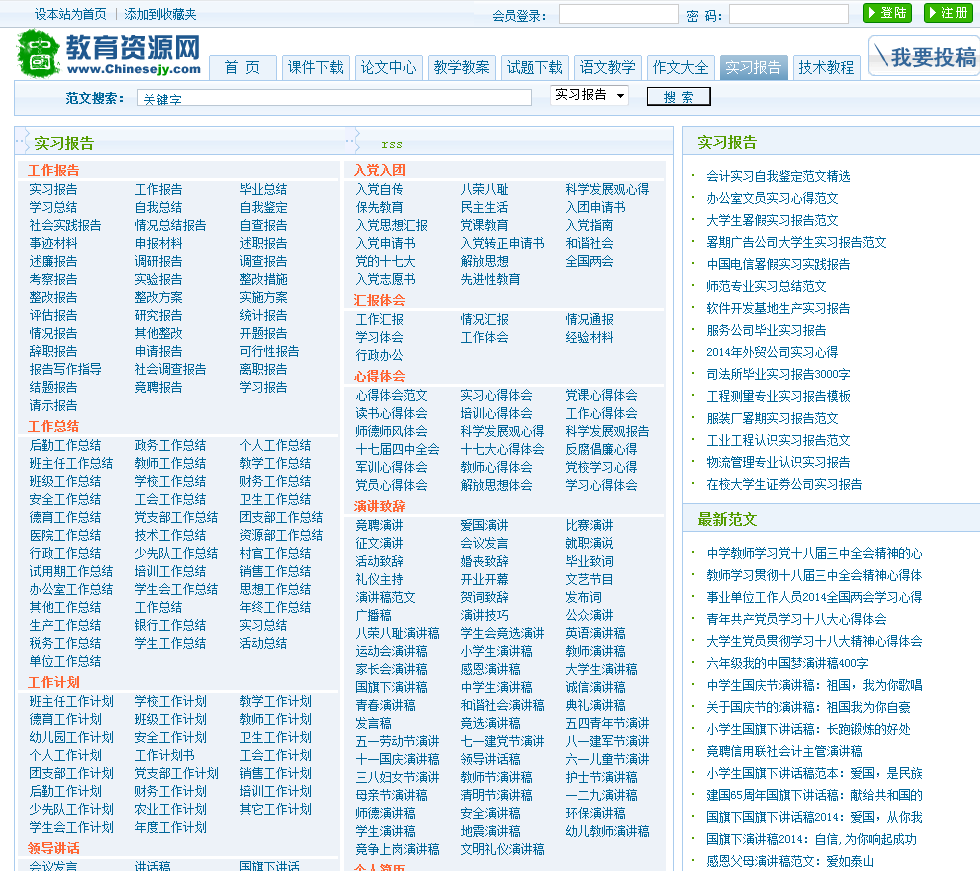
Task: Click the green 注册 register button
Action: (948, 13)
